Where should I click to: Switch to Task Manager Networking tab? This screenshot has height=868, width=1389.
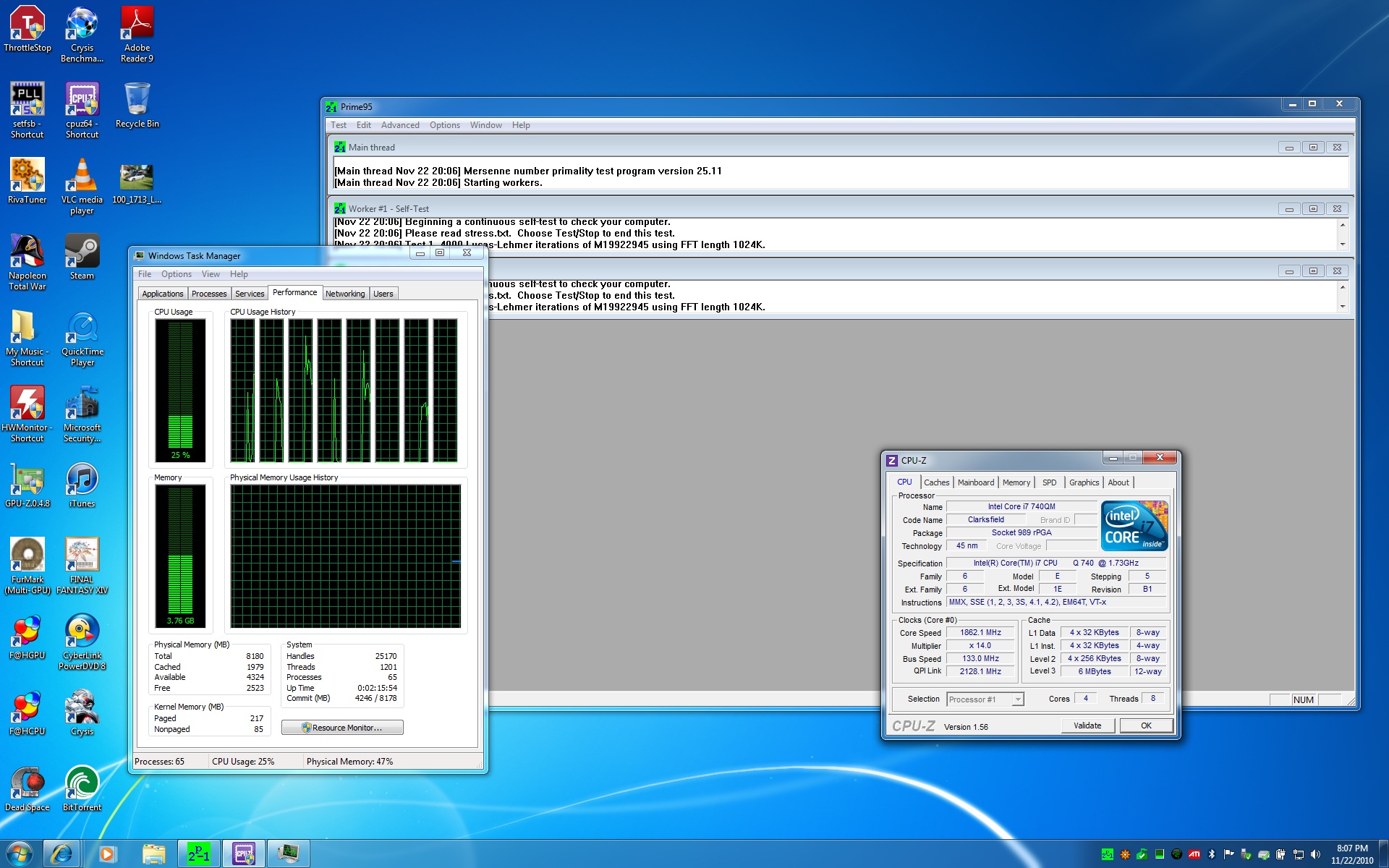345,294
